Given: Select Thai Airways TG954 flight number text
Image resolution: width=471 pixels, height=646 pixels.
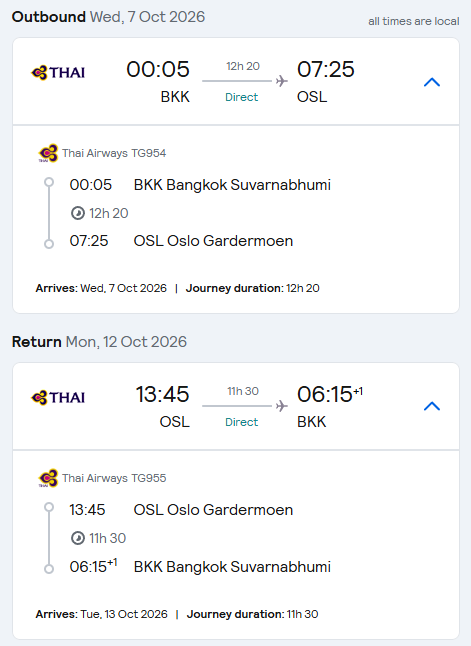Looking at the screenshot, I should pos(114,153).
